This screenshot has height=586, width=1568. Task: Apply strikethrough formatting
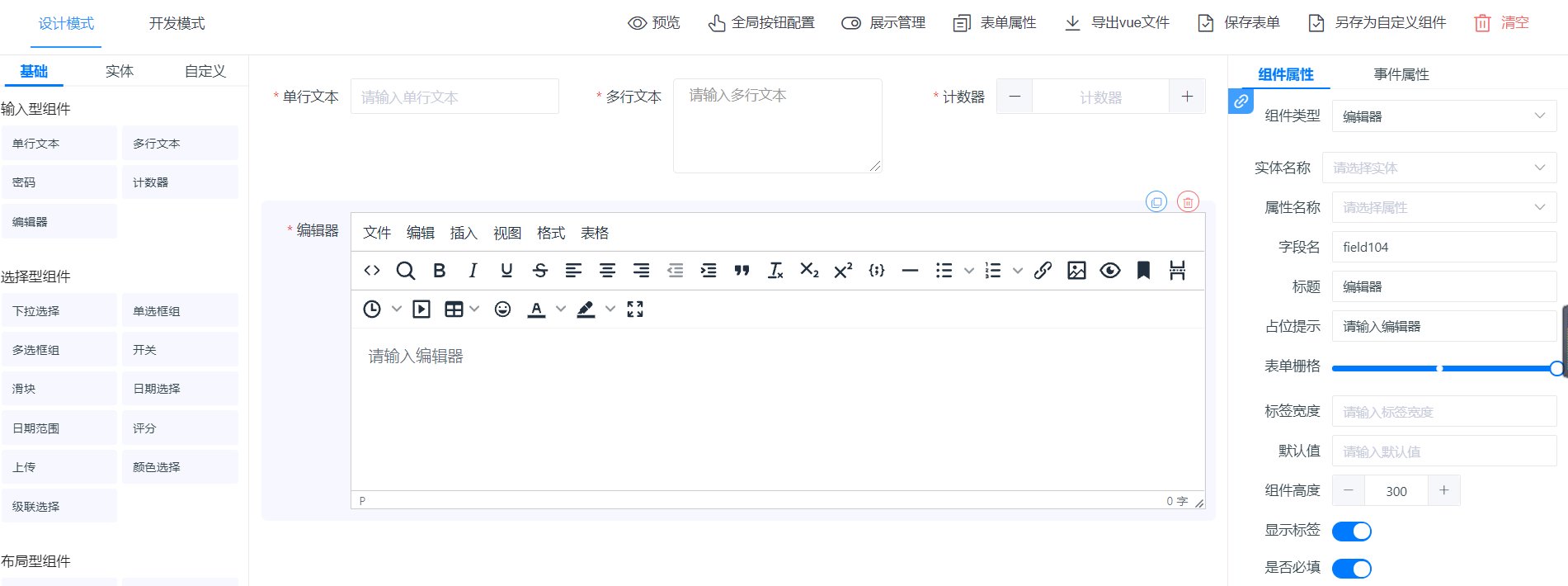[540, 271]
